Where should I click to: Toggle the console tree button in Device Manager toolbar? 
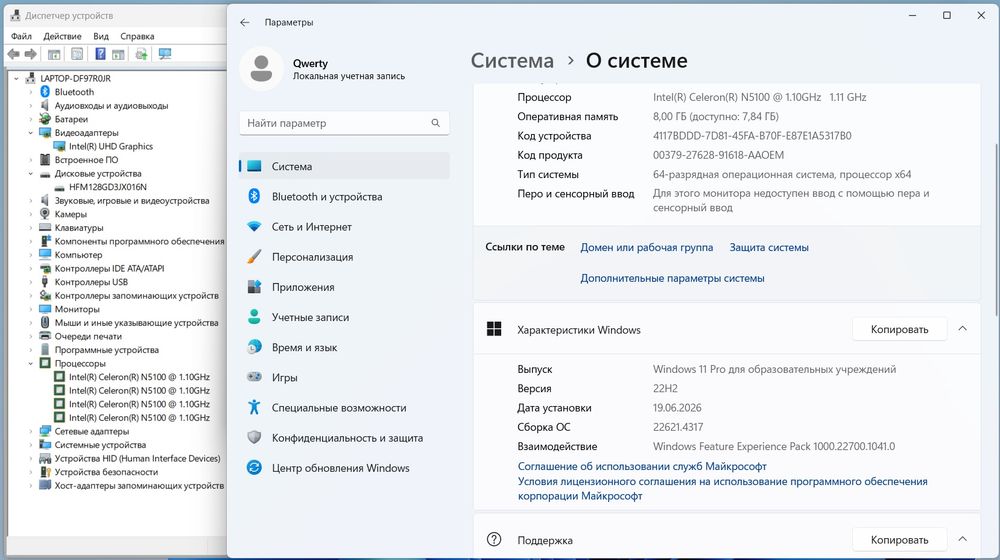pyautogui.click(x=54, y=54)
